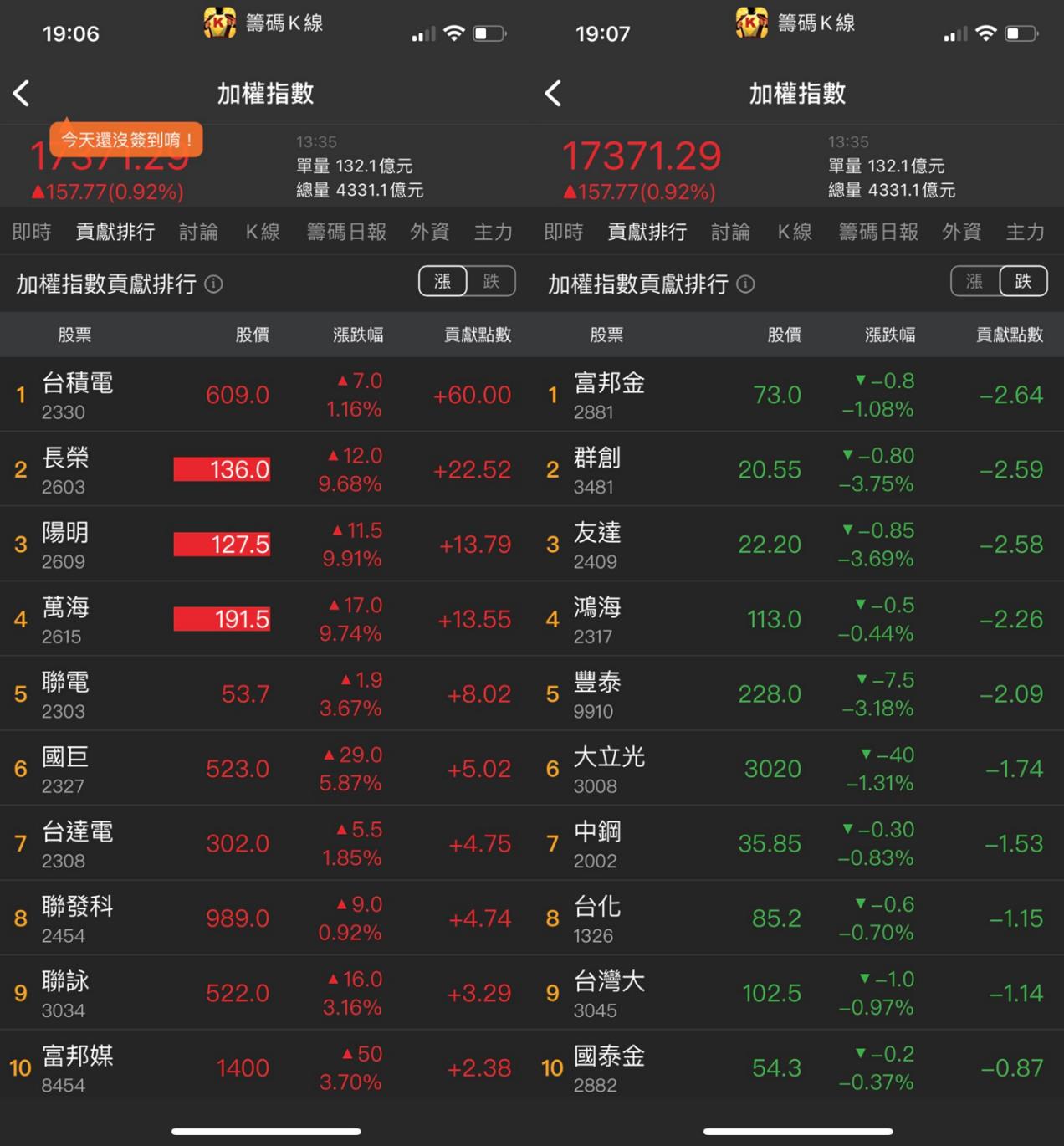Open 富邦媒 8454 stock row
This screenshot has width=1064, height=1146.
tap(266, 1067)
